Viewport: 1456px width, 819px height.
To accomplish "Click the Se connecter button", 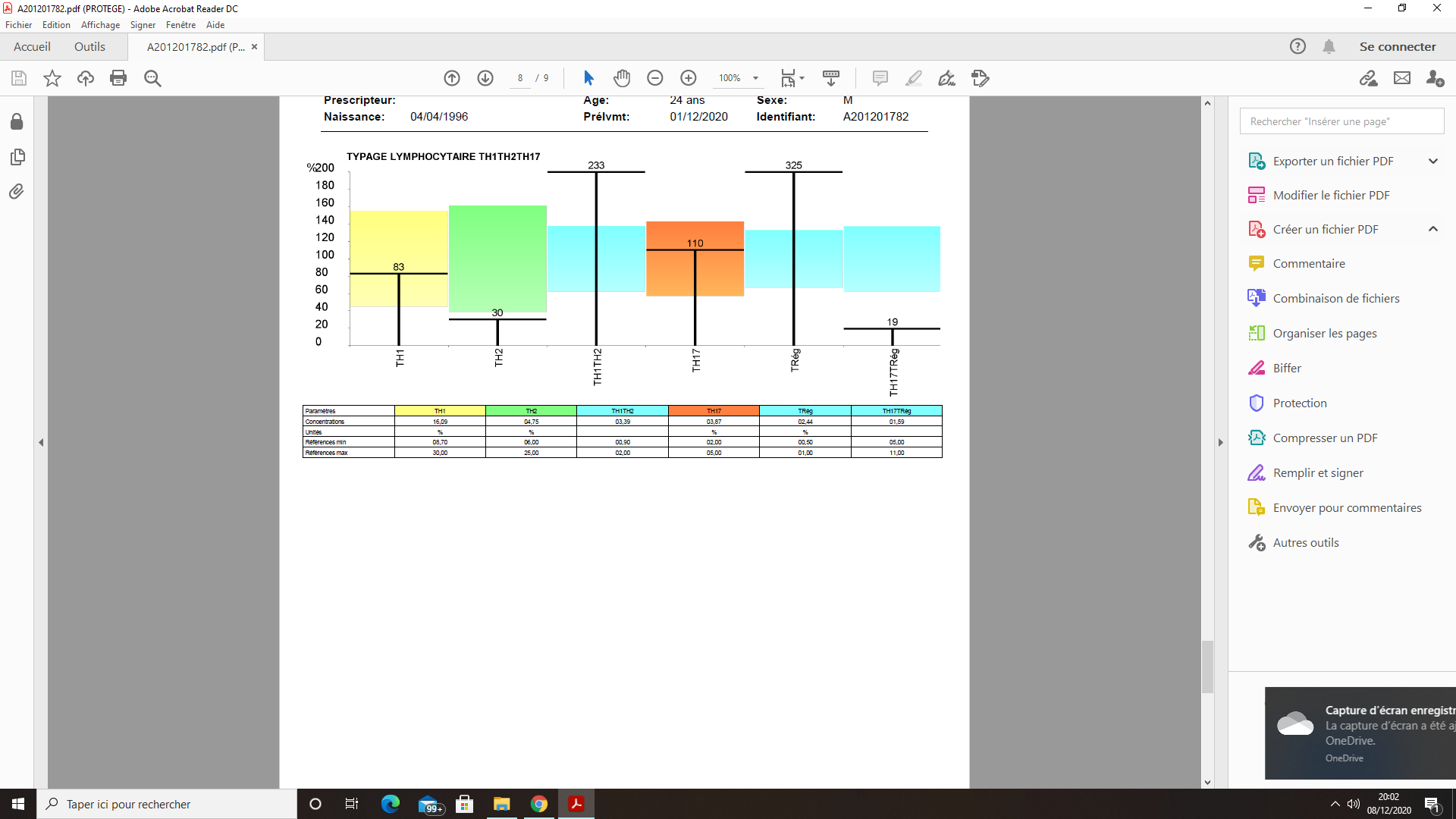I will pyautogui.click(x=1397, y=47).
